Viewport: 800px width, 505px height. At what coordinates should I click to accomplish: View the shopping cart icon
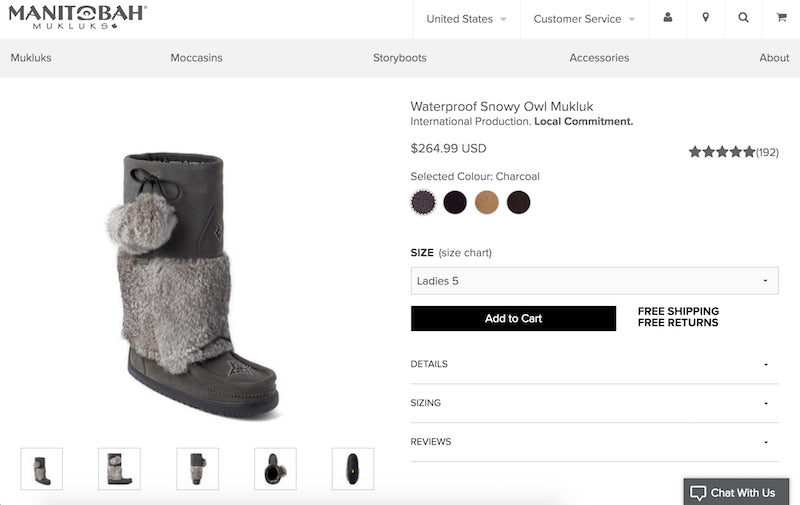pyautogui.click(x=781, y=18)
